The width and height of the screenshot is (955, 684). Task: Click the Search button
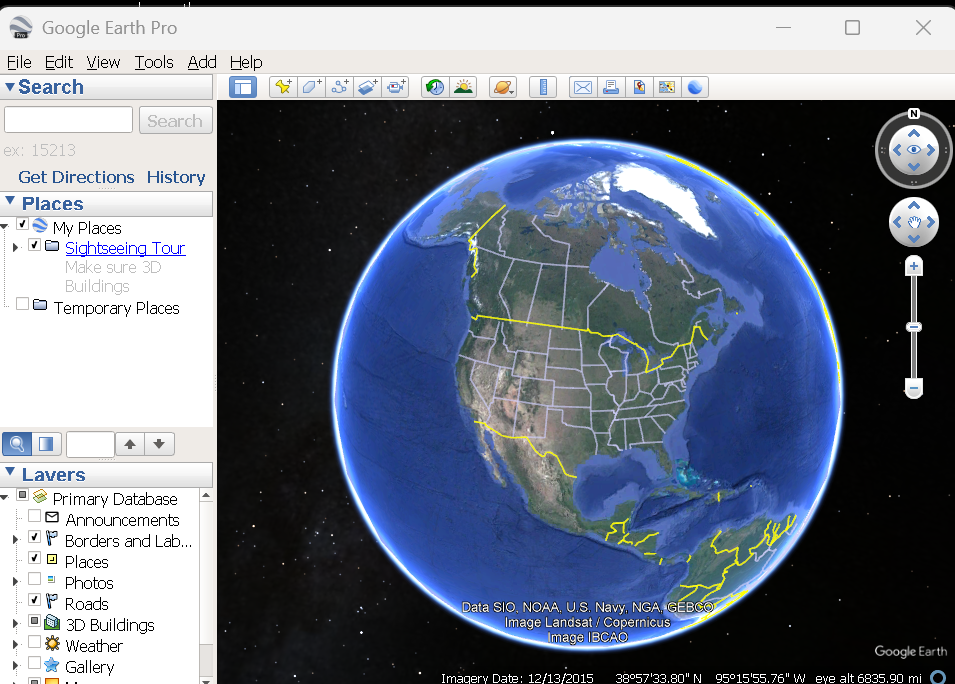[x=175, y=120]
